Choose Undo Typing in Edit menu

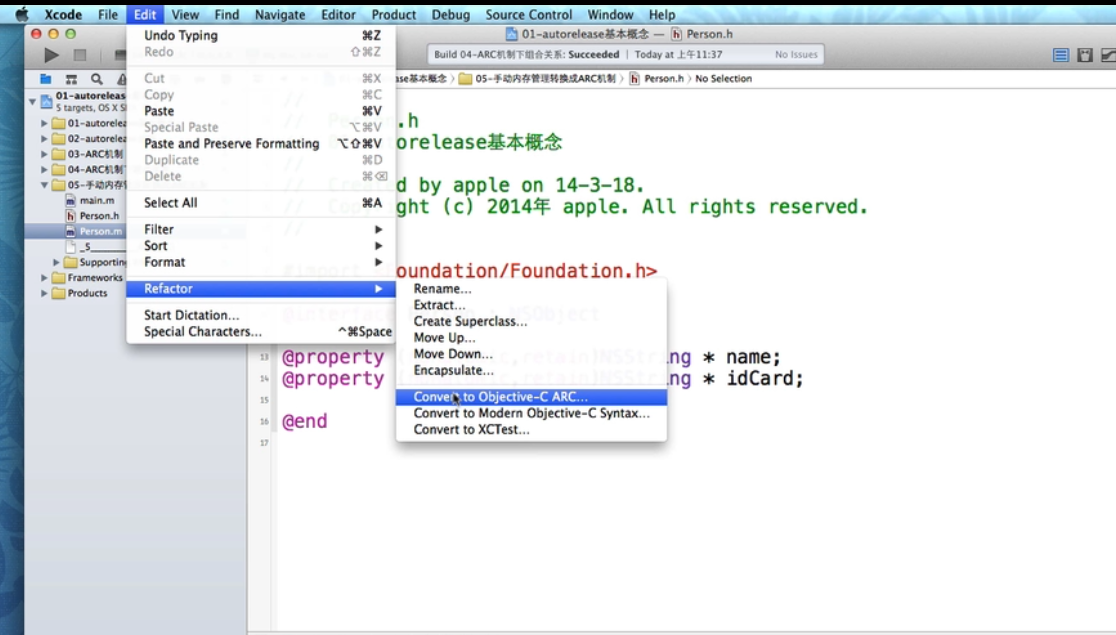pyautogui.click(x=260, y=36)
